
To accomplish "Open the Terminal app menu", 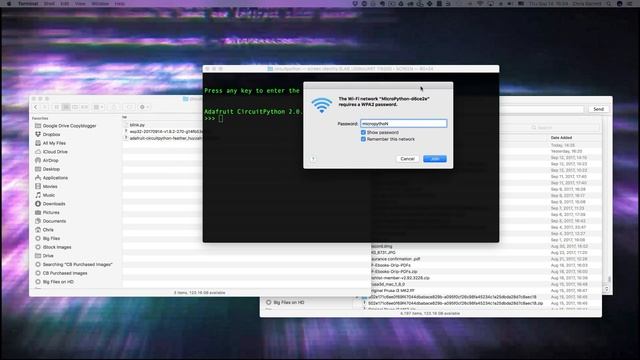I will (28, 3).
